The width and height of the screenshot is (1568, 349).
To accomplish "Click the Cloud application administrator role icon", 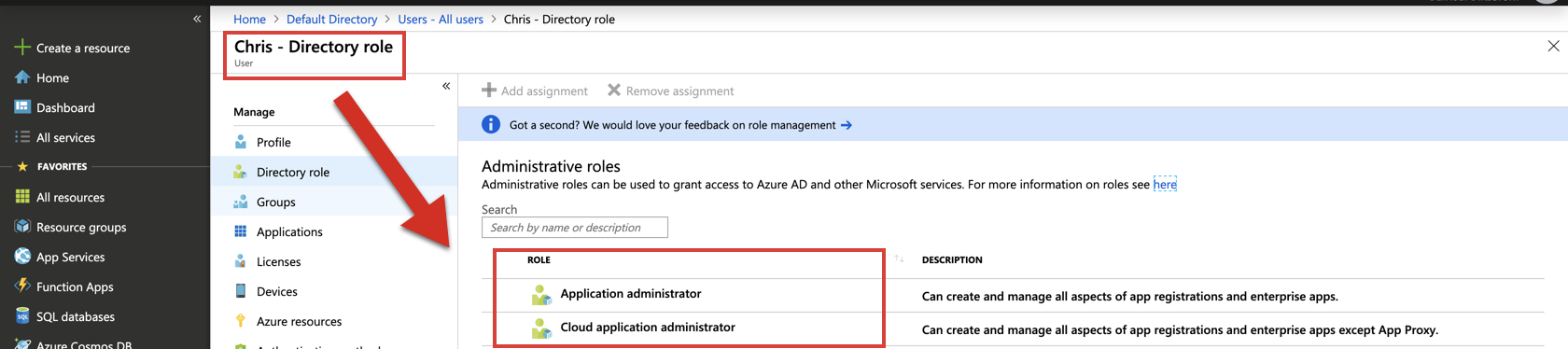I will click(541, 328).
